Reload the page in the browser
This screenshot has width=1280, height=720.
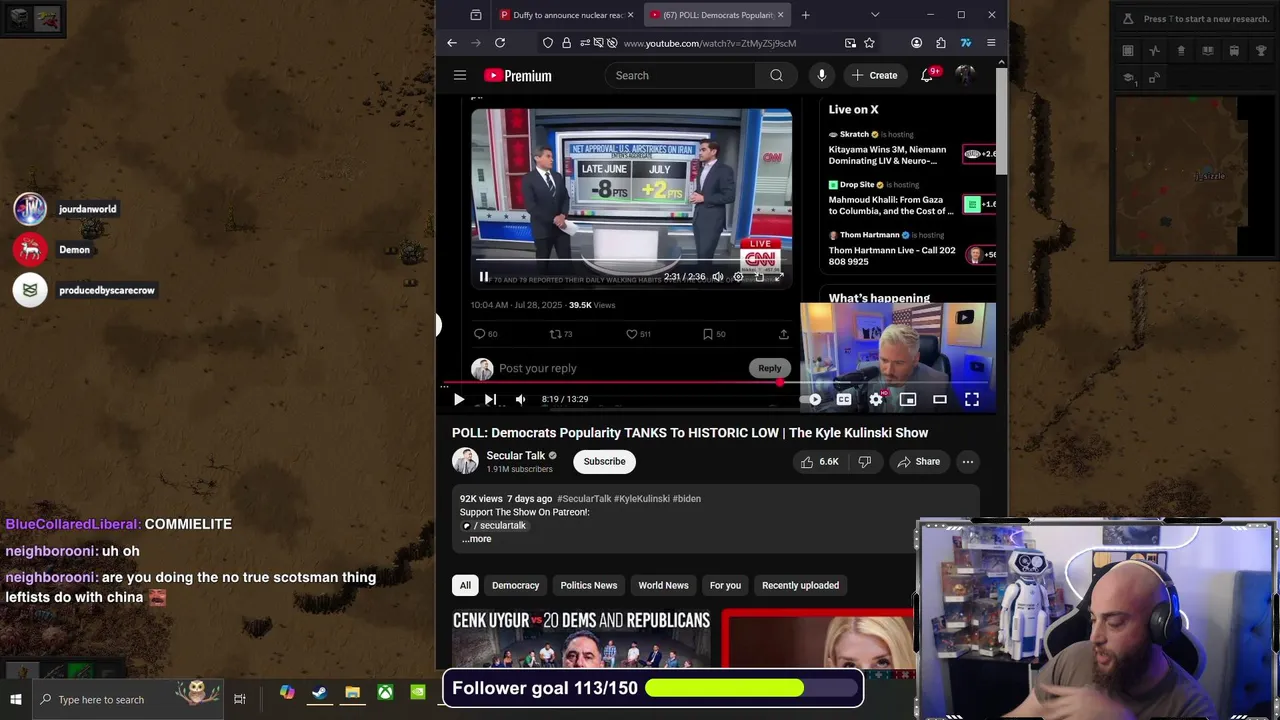pyautogui.click(x=500, y=43)
